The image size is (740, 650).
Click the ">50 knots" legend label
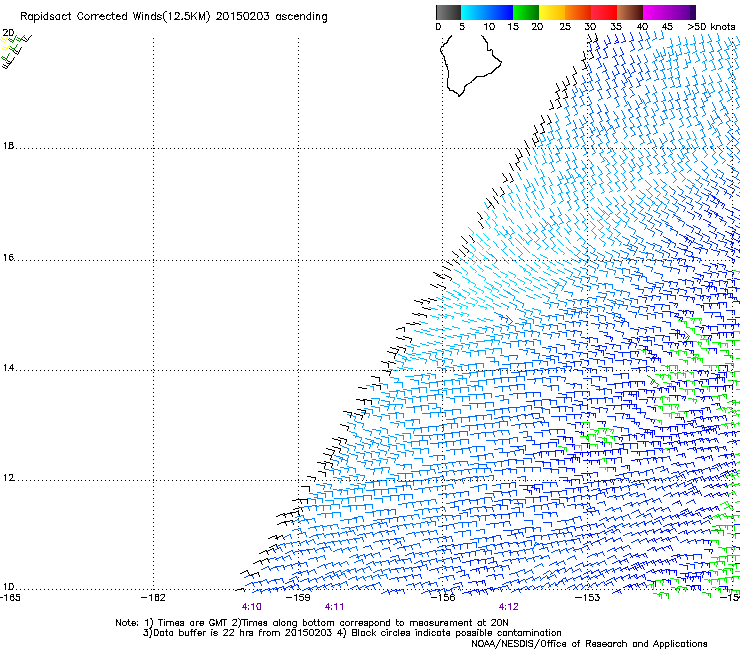[711, 27]
